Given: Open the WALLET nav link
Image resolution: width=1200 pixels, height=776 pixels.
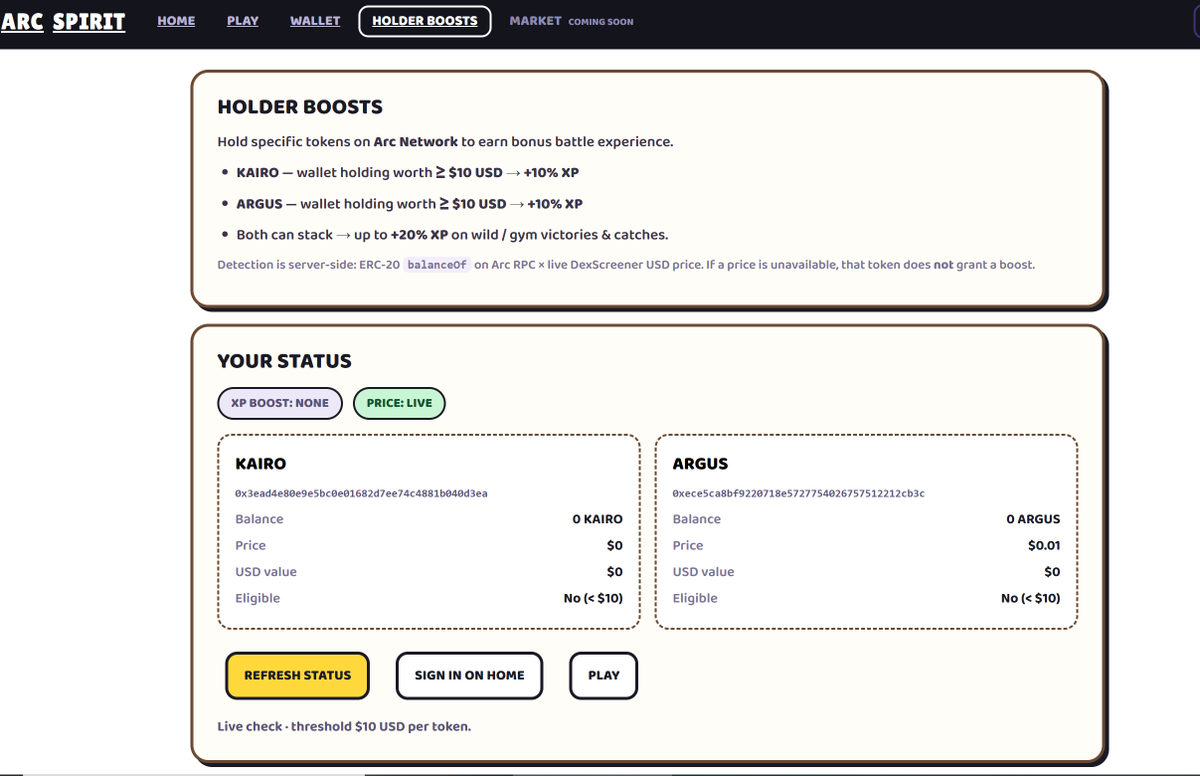Looking at the screenshot, I should tap(315, 20).
